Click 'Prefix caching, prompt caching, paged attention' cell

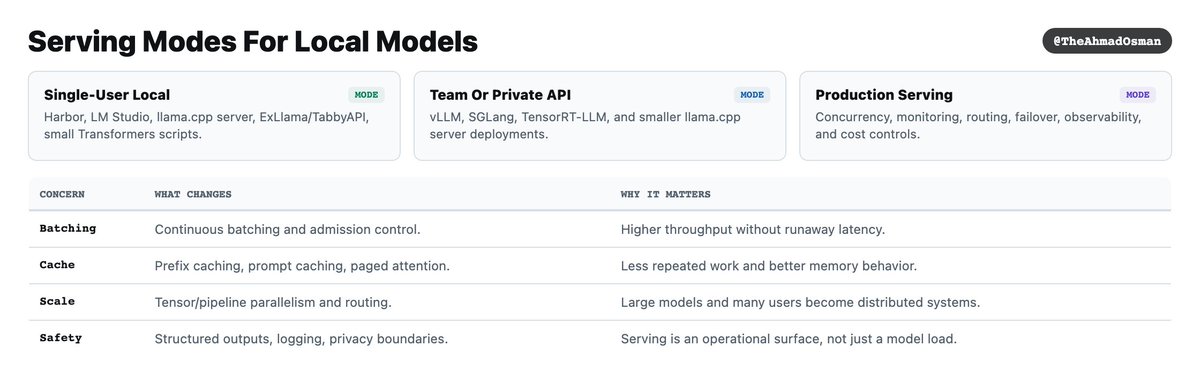click(302, 266)
